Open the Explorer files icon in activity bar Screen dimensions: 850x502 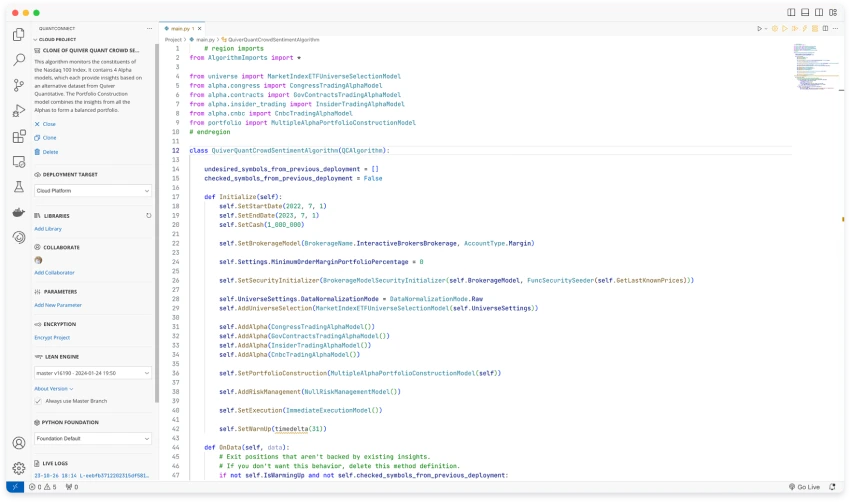pyautogui.click(x=18, y=34)
